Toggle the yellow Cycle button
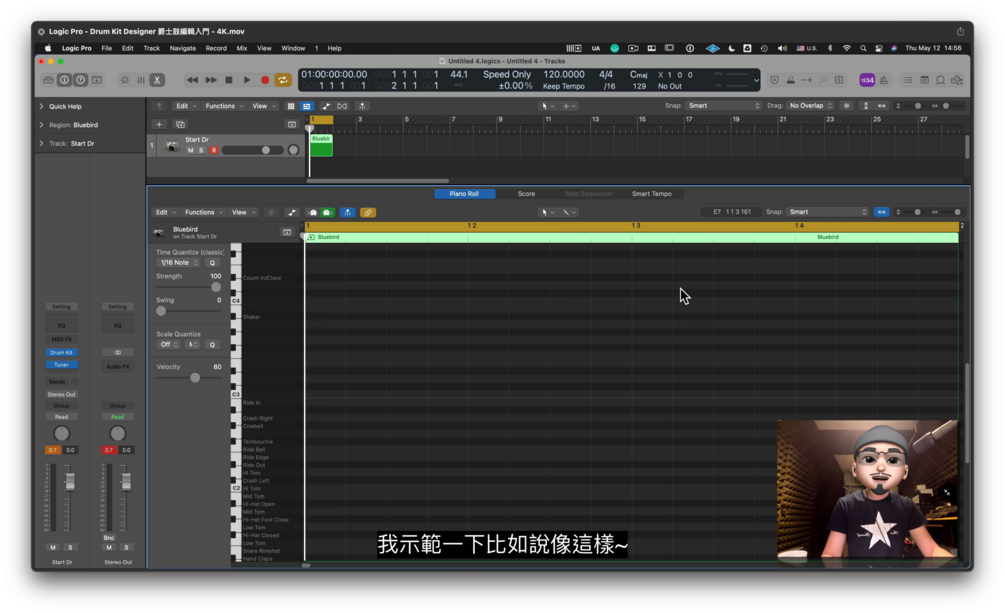This screenshot has width=1005, height=613. coord(283,80)
